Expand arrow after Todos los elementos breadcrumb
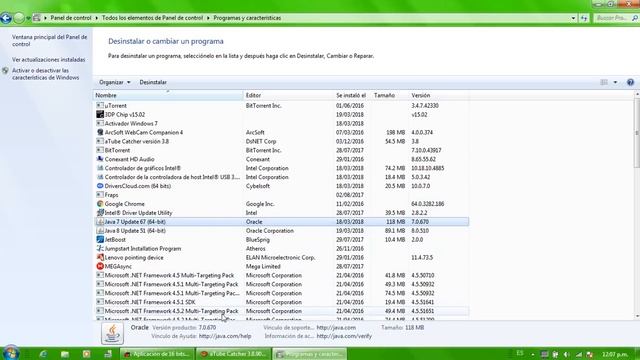The height and width of the screenshot is (360, 640). pos(208,18)
